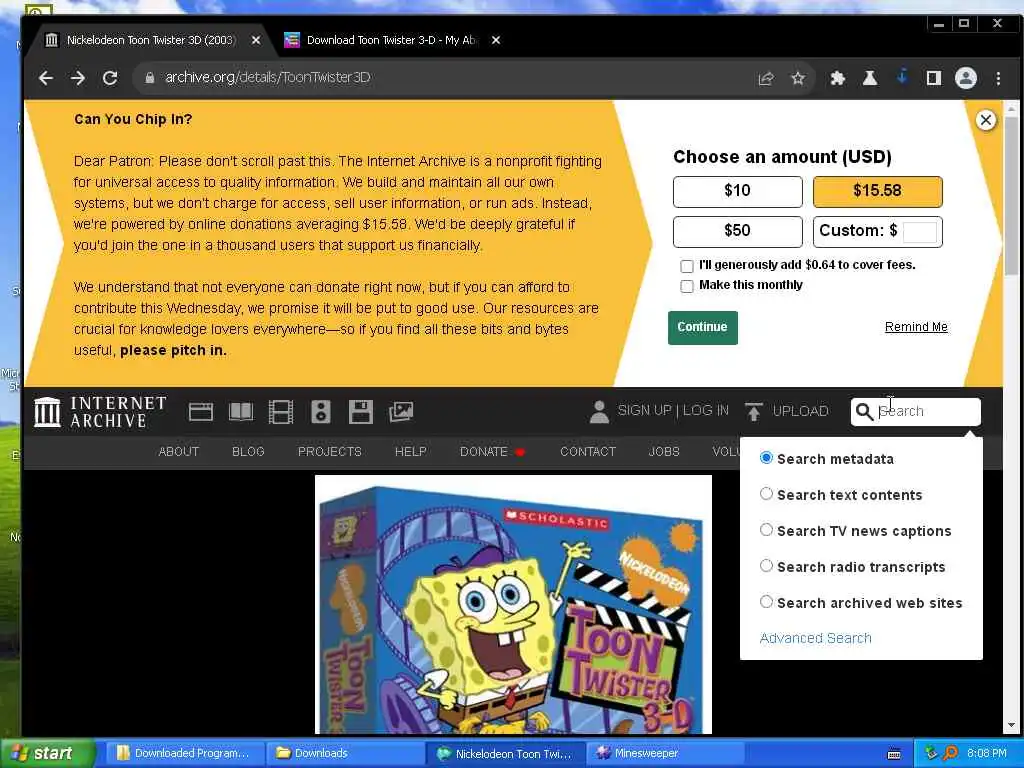The height and width of the screenshot is (768, 1024).
Task: Choose Search radio transcripts
Action: (x=766, y=566)
